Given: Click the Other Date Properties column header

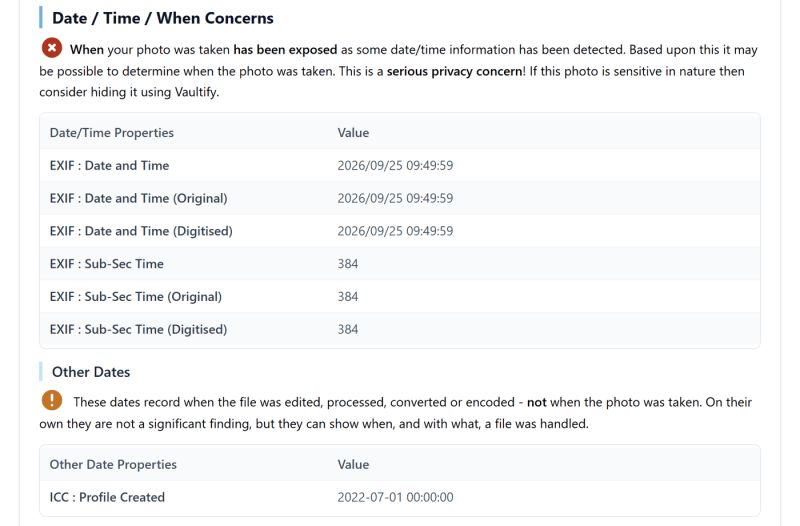Looking at the screenshot, I should tap(113, 464).
